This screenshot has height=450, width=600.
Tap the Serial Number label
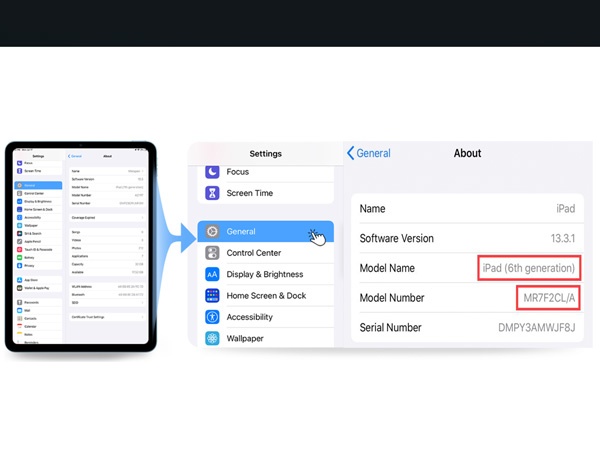[390, 328]
